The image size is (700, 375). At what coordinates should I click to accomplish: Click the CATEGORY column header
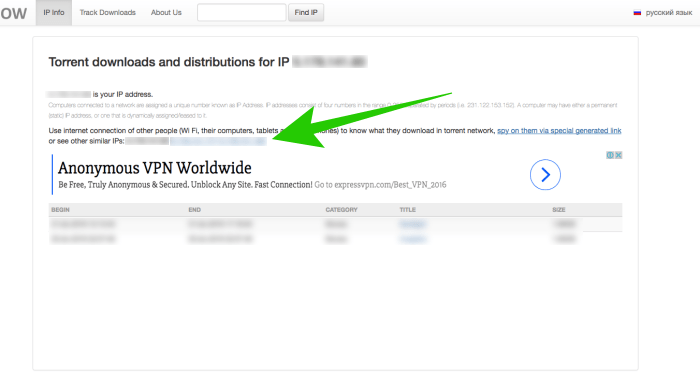coord(342,210)
